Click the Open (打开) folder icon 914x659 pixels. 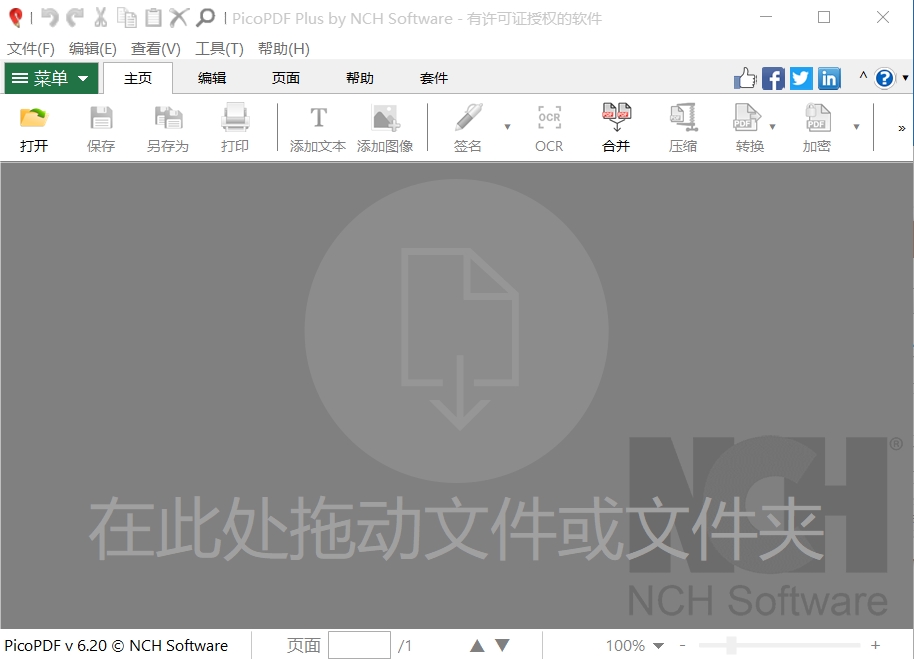click(x=33, y=118)
